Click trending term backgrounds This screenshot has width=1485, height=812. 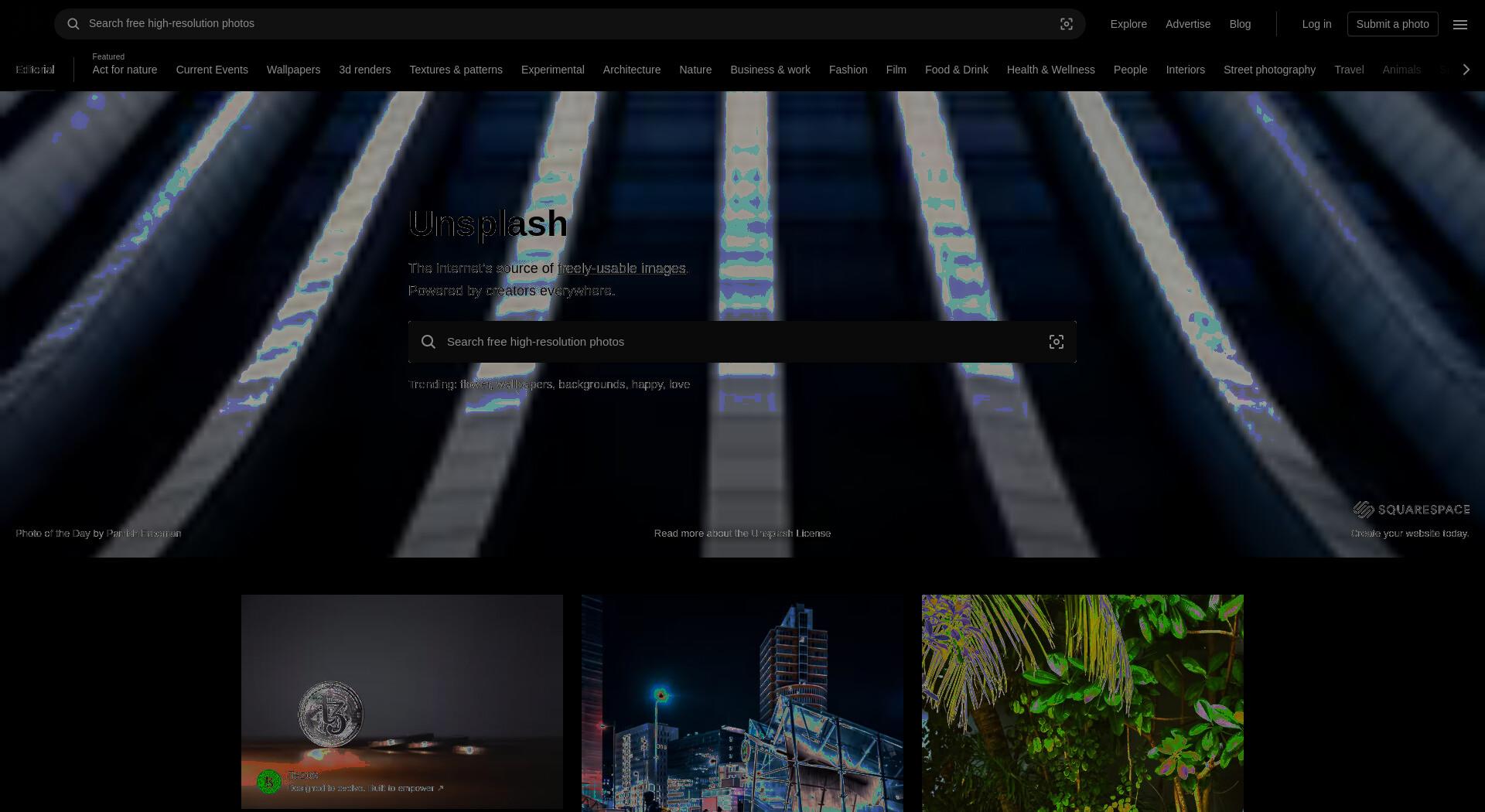[x=592, y=384]
